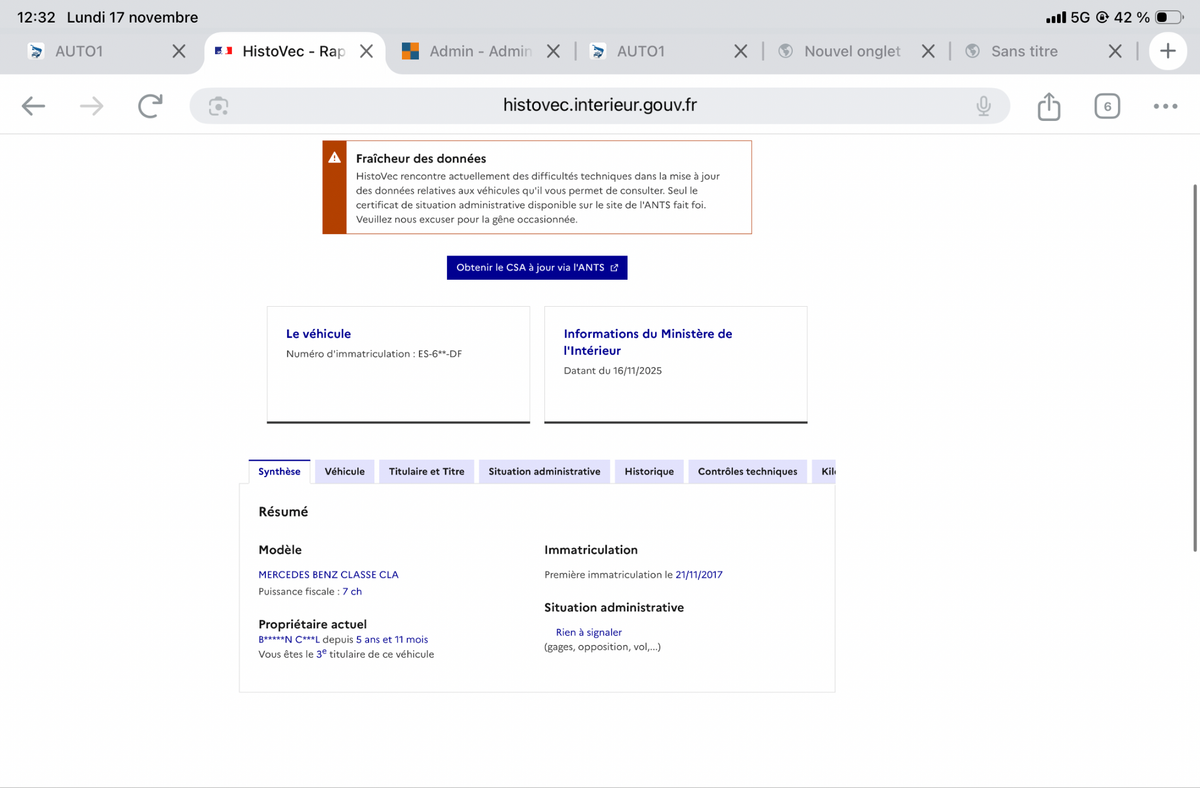The width and height of the screenshot is (1200, 788).
Task: Close the first AUTO1 tab
Action: pos(178,51)
